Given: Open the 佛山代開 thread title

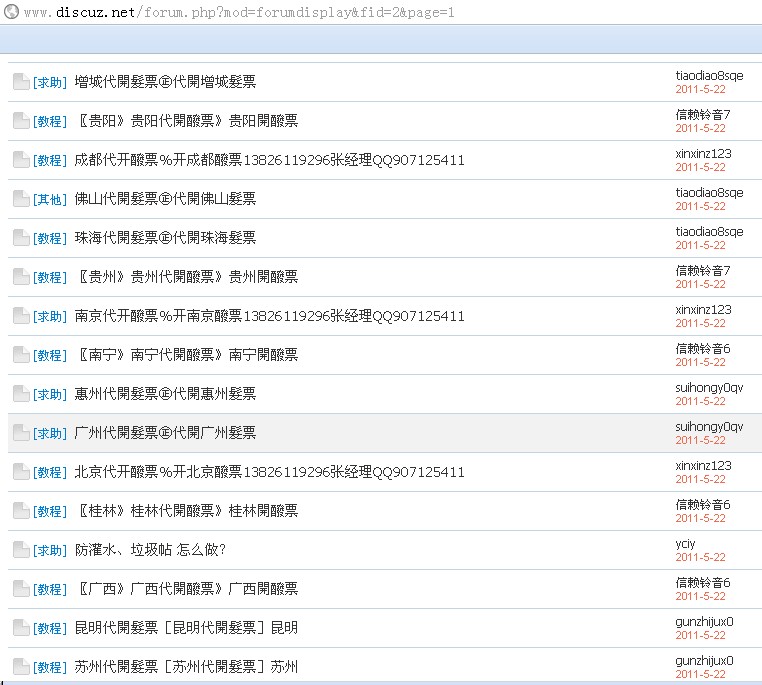Looking at the screenshot, I should point(165,199).
